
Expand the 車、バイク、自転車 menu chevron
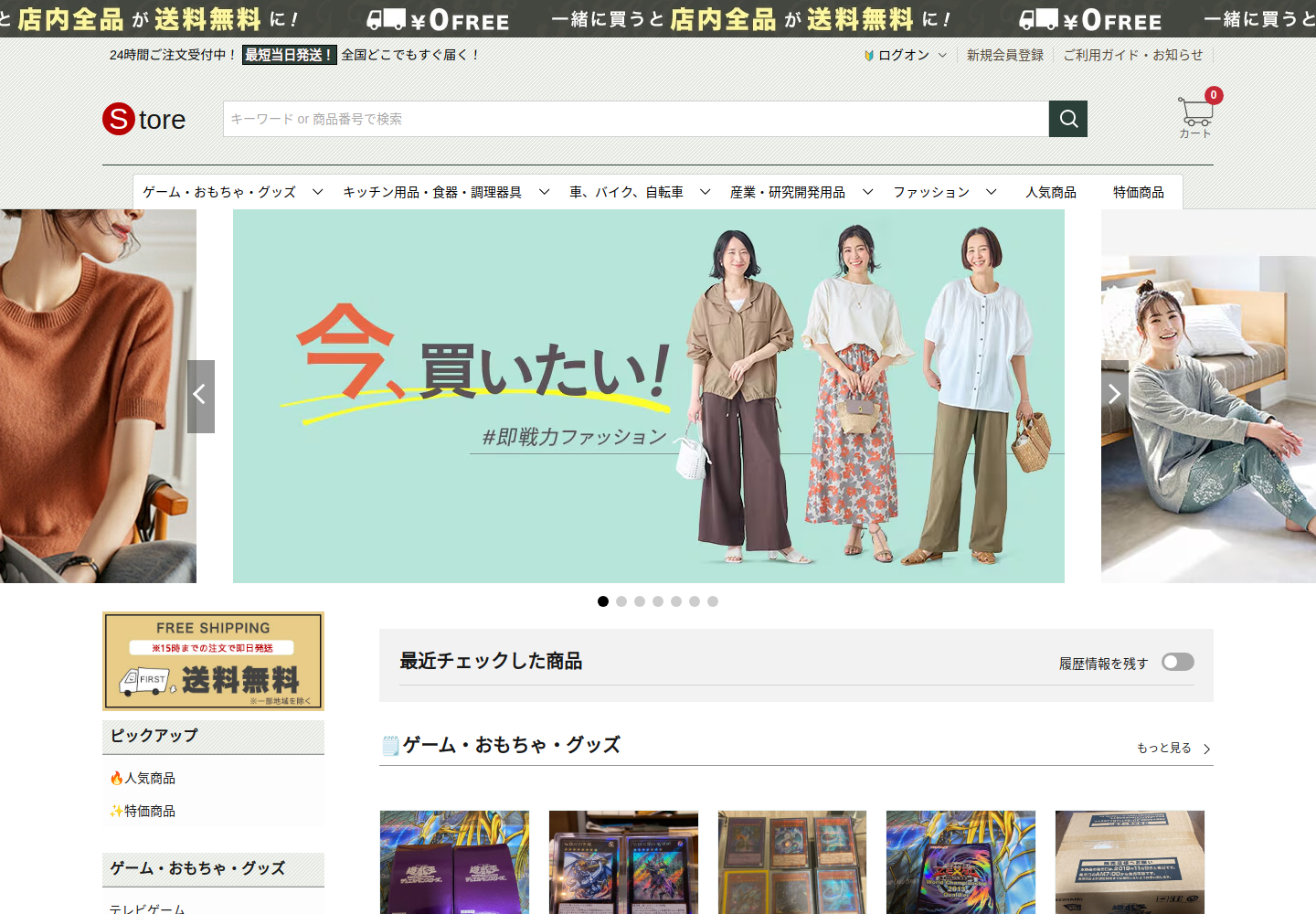click(x=706, y=192)
